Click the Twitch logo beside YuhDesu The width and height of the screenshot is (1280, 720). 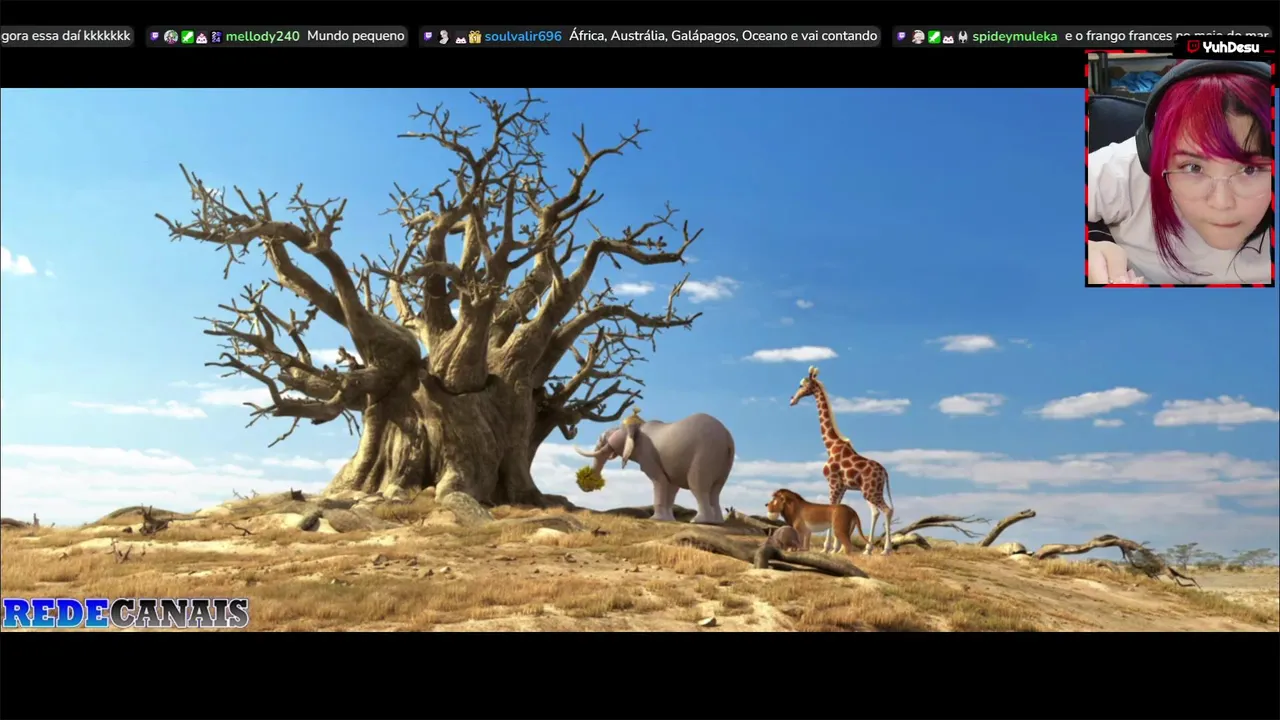tap(1193, 46)
